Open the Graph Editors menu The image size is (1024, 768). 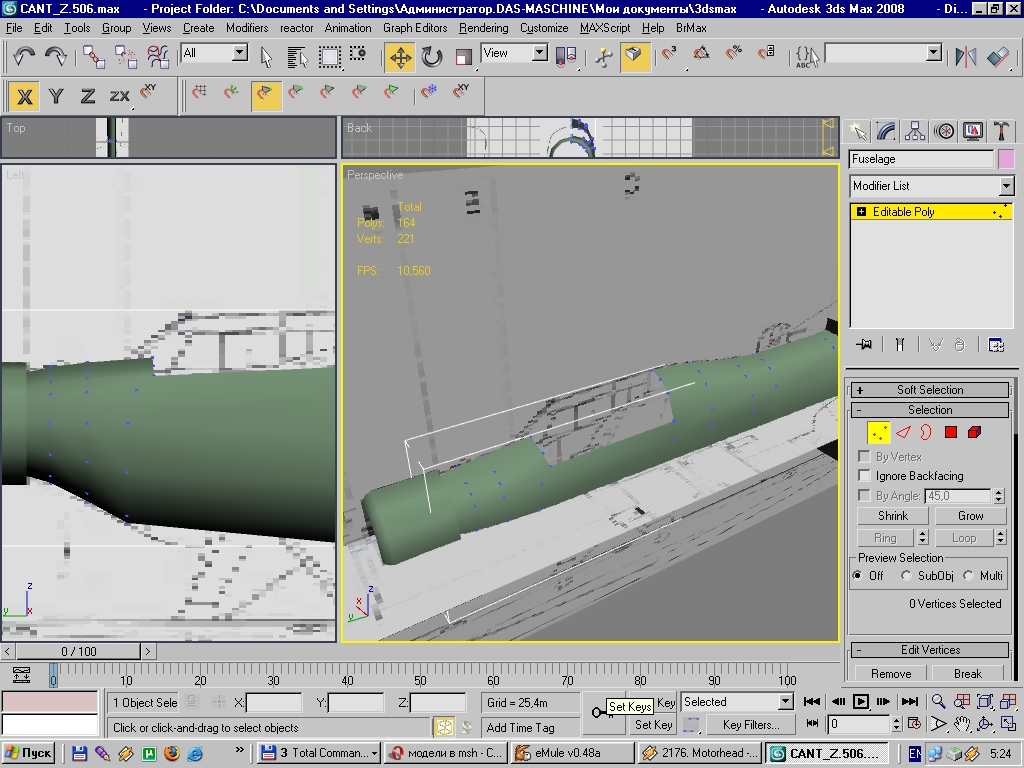[415, 28]
